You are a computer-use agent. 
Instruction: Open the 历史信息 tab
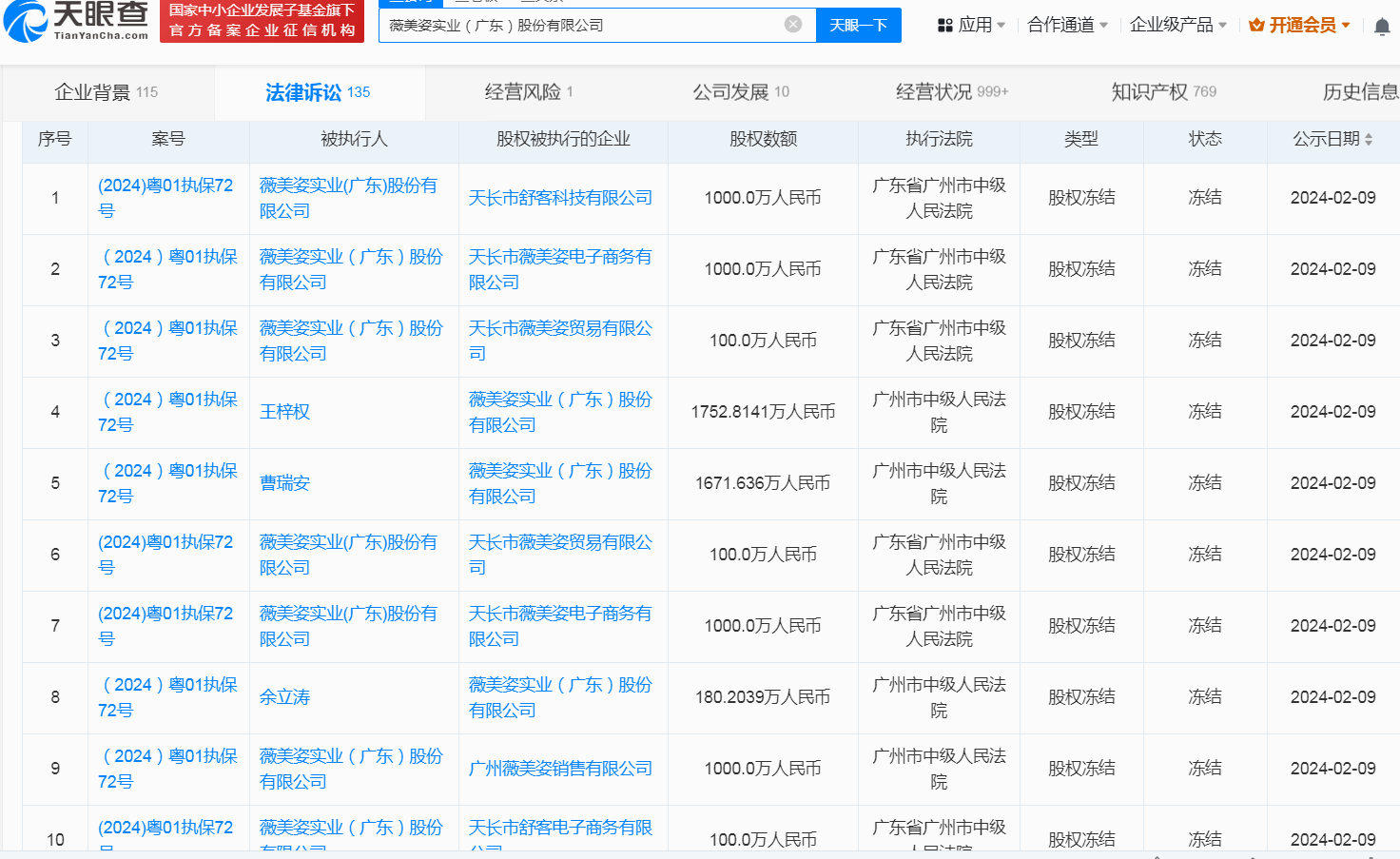click(x=1361, y=92)
